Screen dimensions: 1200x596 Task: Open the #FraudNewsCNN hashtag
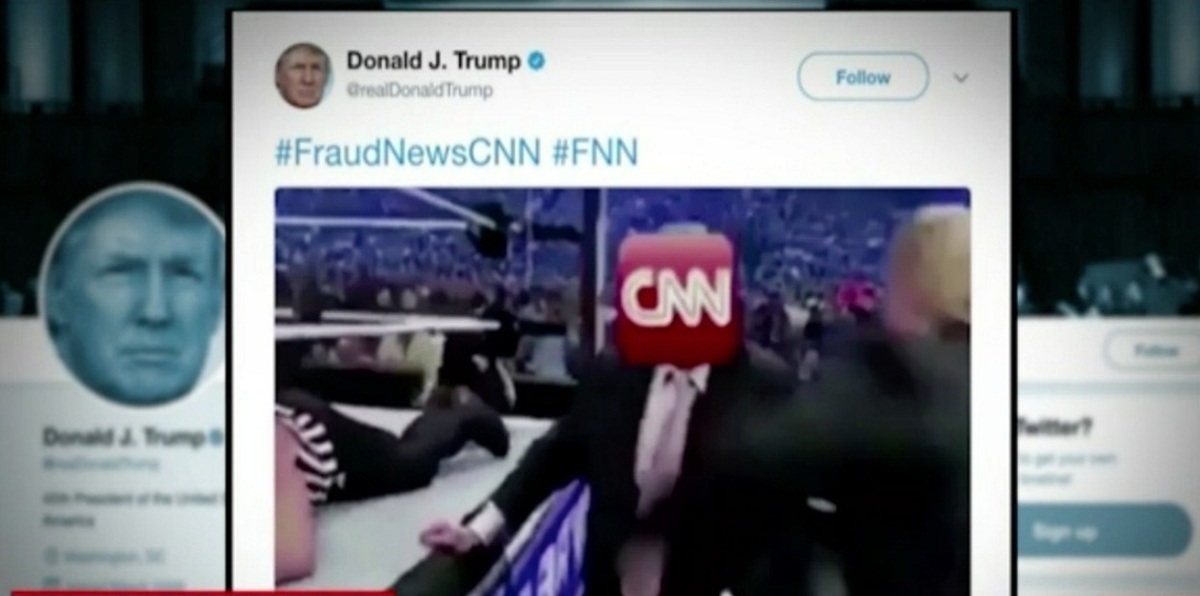pyautogui.click(x=408, y=152)
